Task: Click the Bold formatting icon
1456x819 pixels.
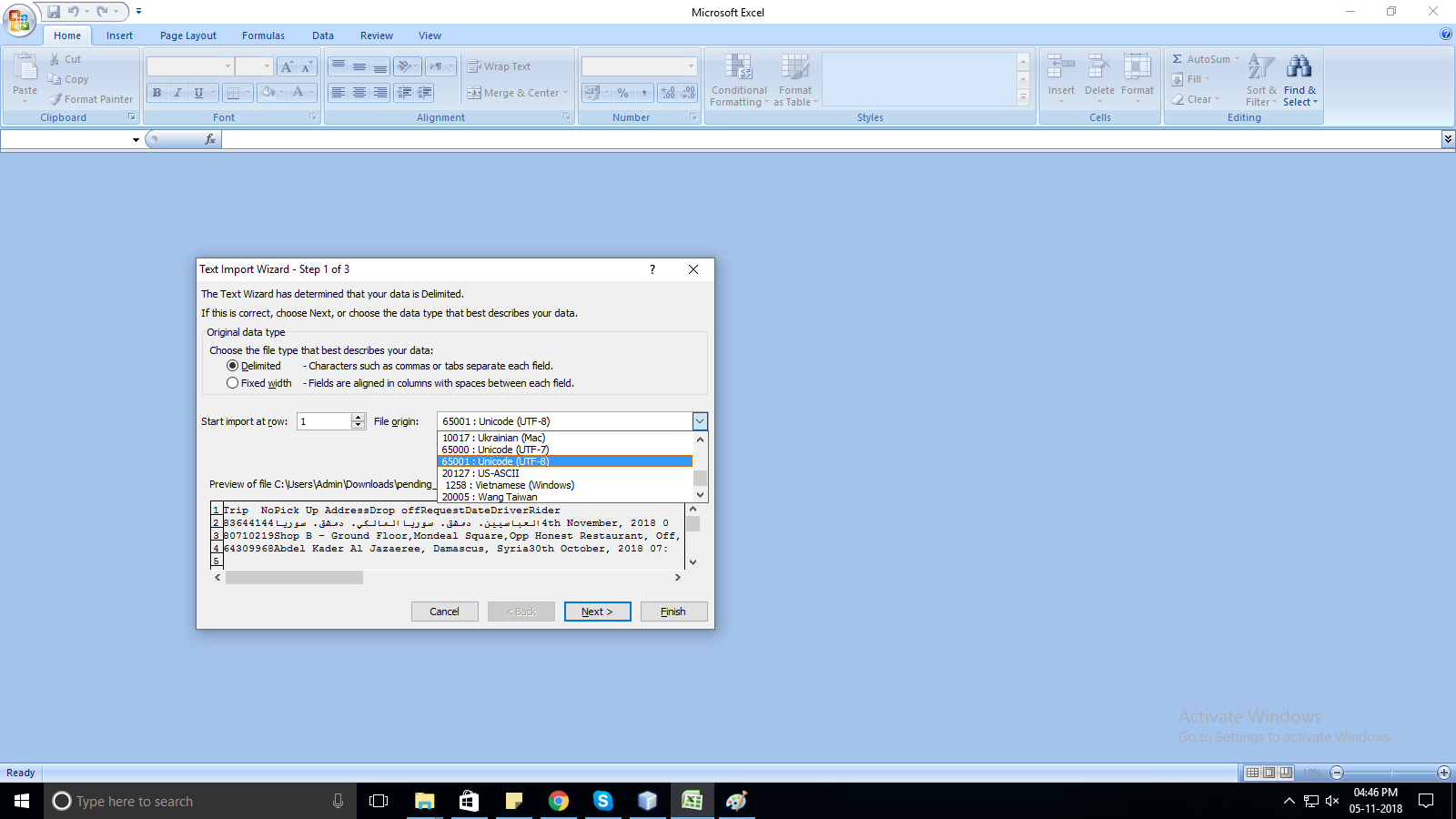Action: (x=157, y=93)
